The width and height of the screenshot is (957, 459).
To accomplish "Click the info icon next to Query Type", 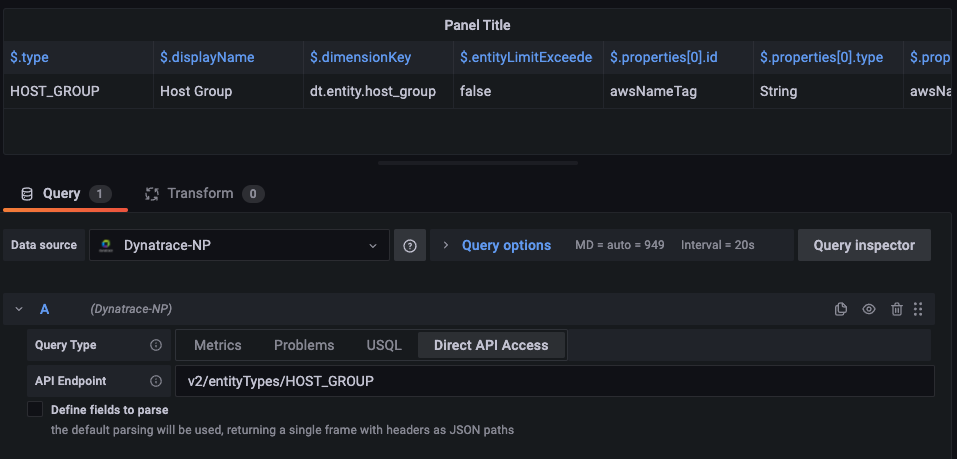I will tap(156, 345).
